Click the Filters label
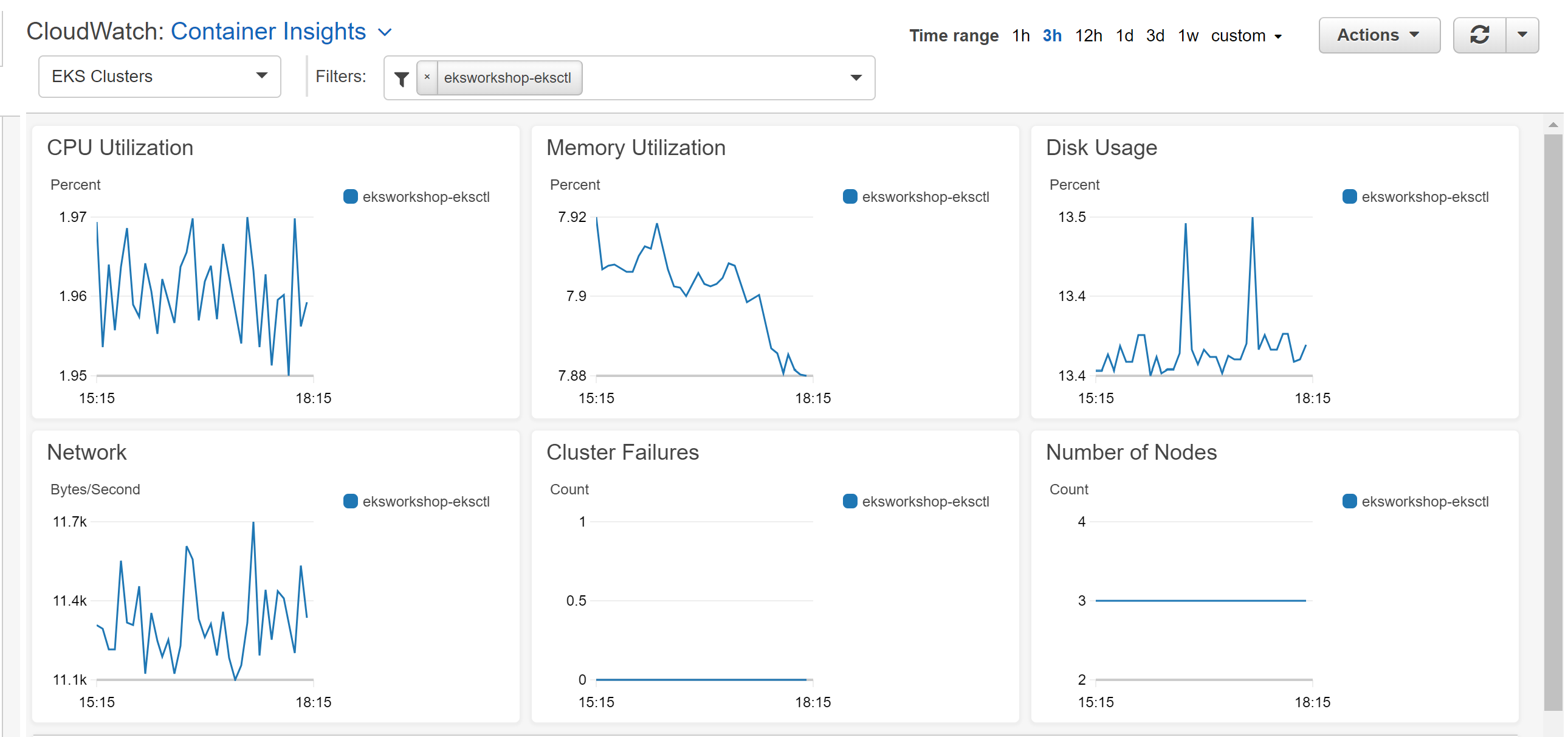This screenshot has height=737, width=1568. 340,77
